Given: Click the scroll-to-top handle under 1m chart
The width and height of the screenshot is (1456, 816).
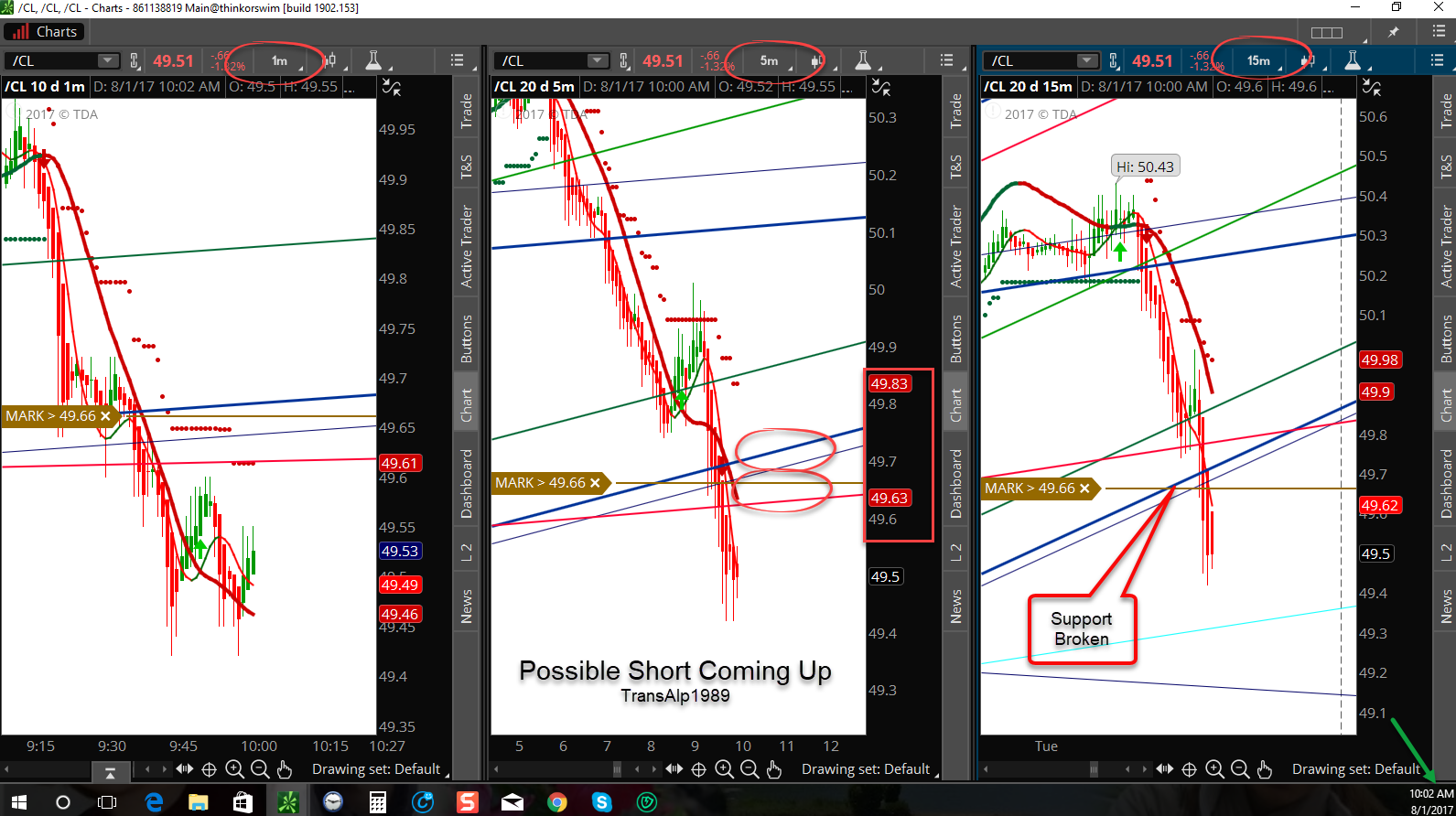Looking at the screenshot, I should tap(110, 773).
